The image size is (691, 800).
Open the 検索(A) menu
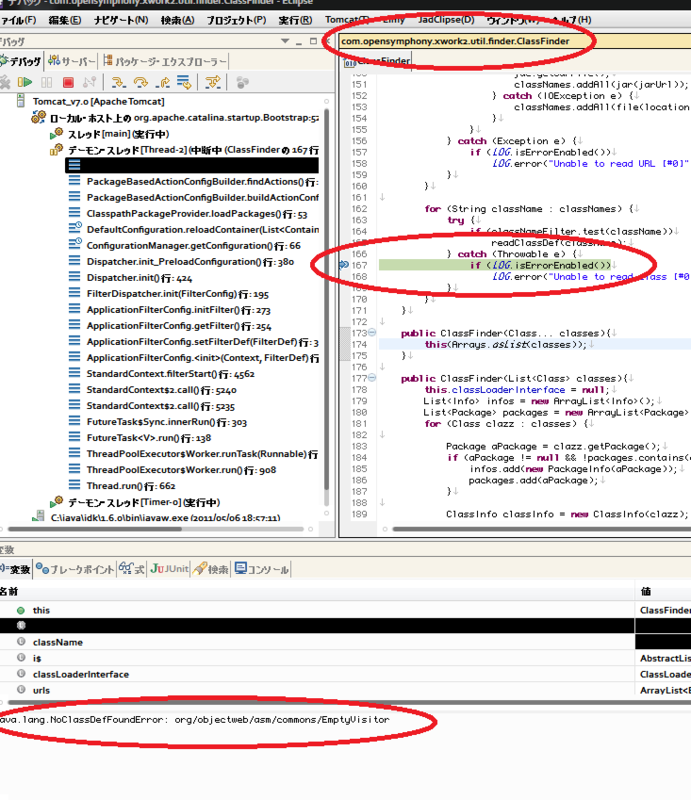point(178,20)
